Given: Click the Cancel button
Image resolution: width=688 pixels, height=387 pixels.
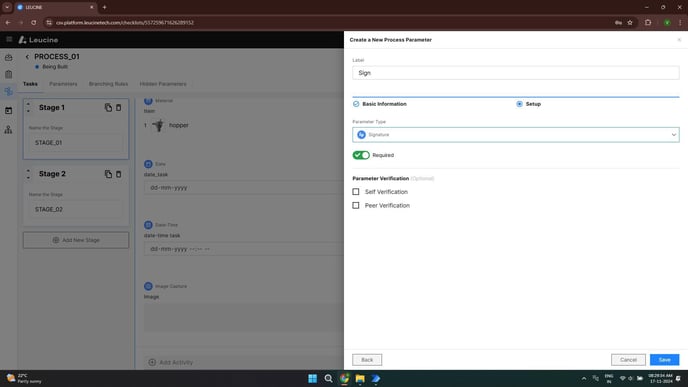Looking at the screenshot, I should click(x=628, y=360).
